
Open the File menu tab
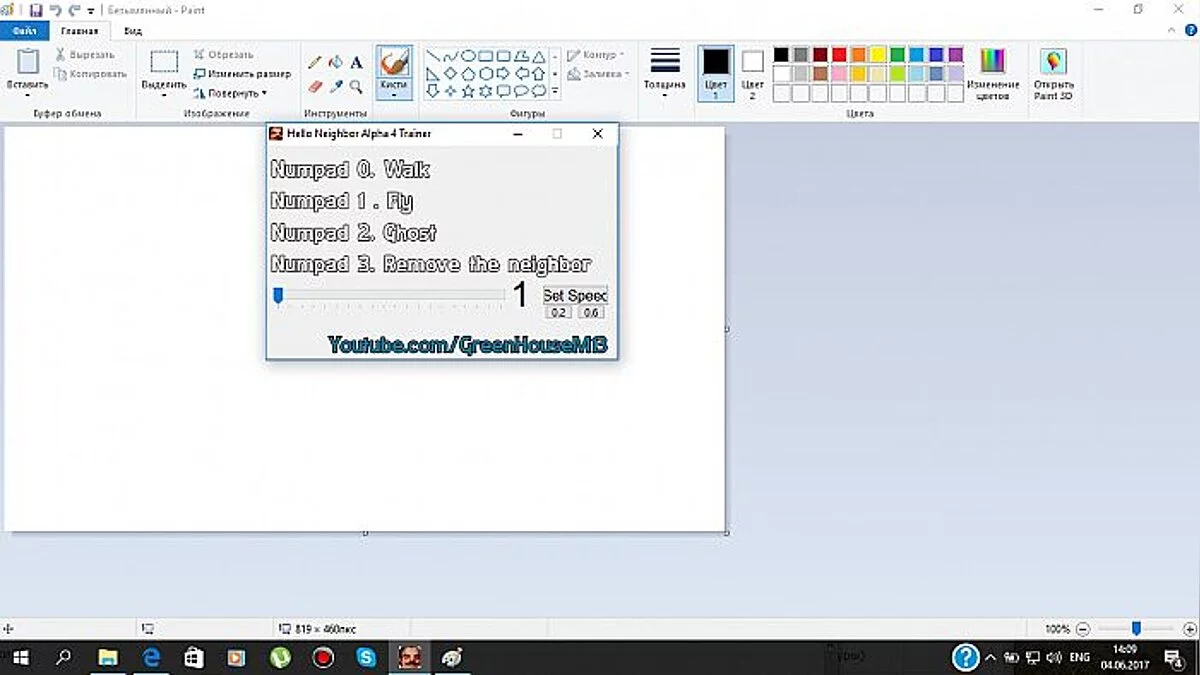(23, 31)
